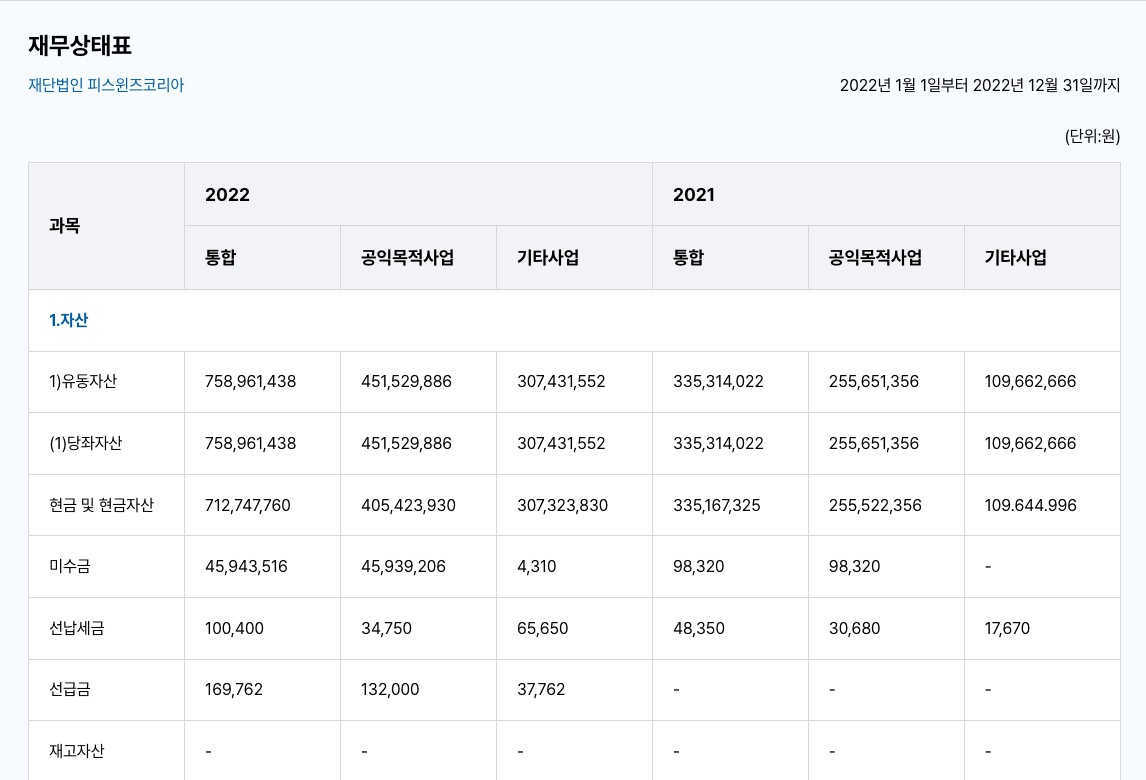Screen dimensions: 1146x780
Task: Select the cell showing 712,747,760
Action: point(248,505)
